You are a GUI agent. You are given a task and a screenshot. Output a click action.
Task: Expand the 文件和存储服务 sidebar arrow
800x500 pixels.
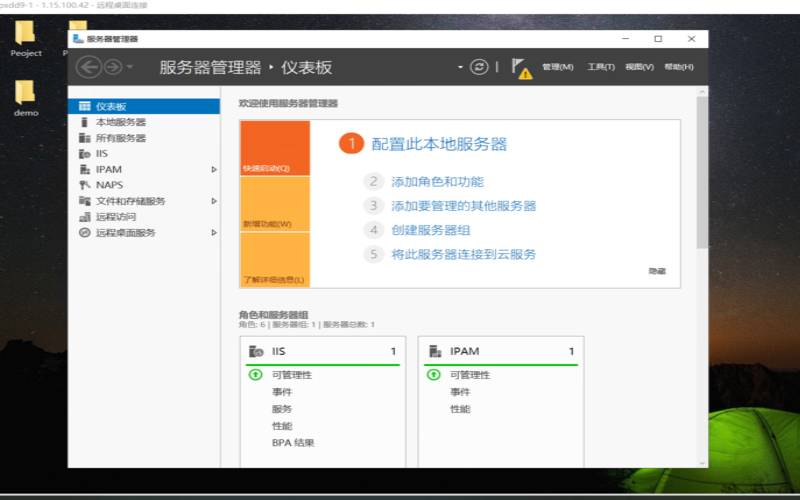[214, 201]
